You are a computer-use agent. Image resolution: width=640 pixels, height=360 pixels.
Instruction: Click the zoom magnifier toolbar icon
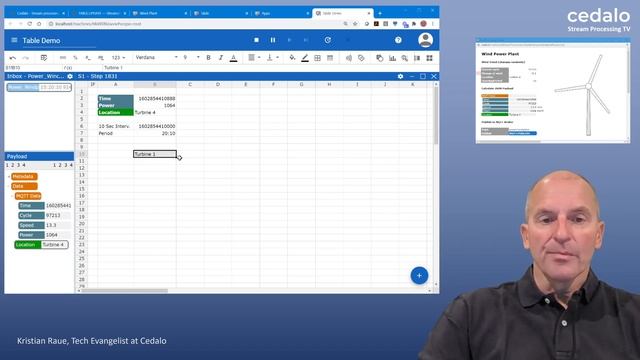click(x=404, y=58)
